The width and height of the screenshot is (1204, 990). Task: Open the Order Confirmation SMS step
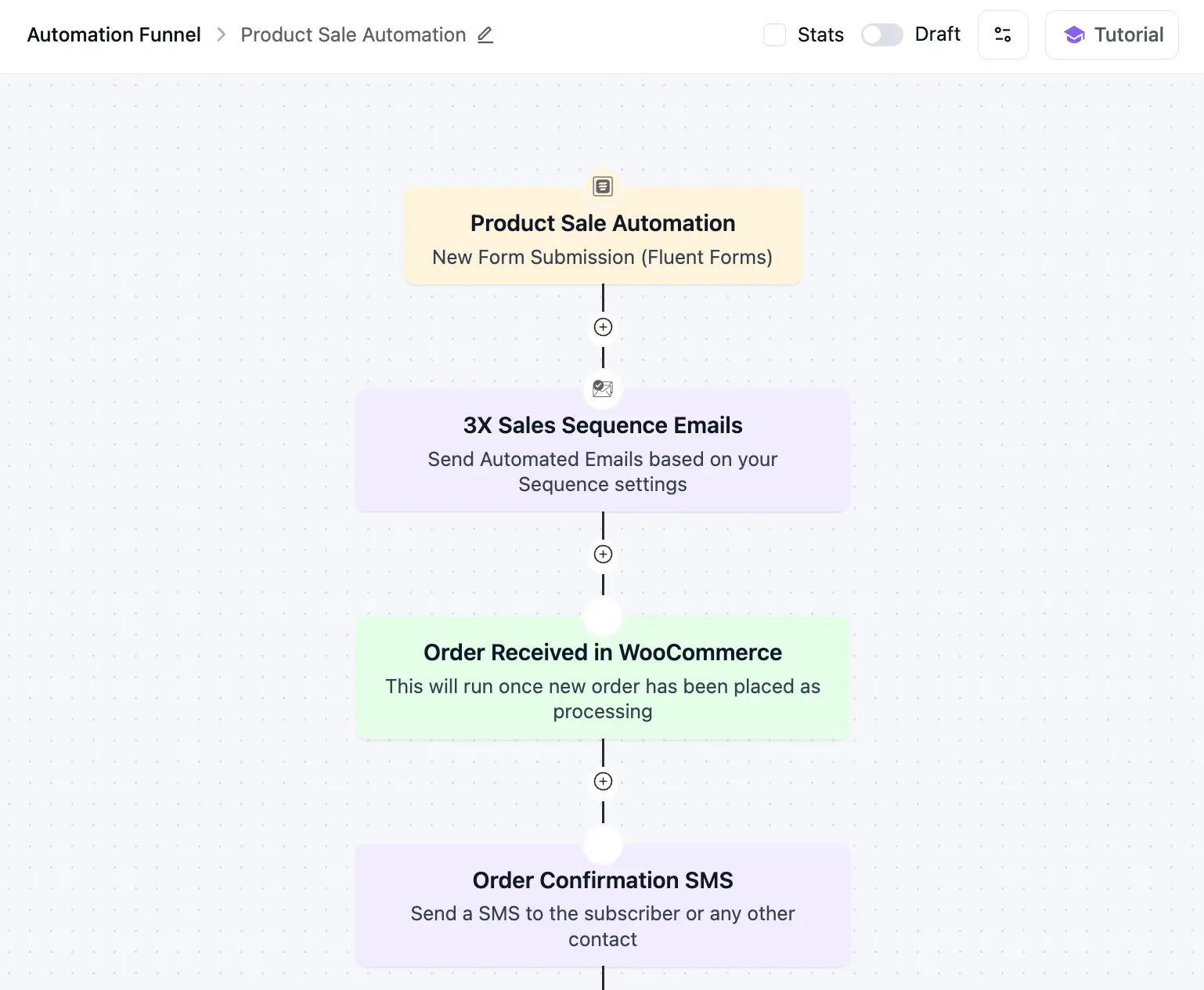click(602, 906)
